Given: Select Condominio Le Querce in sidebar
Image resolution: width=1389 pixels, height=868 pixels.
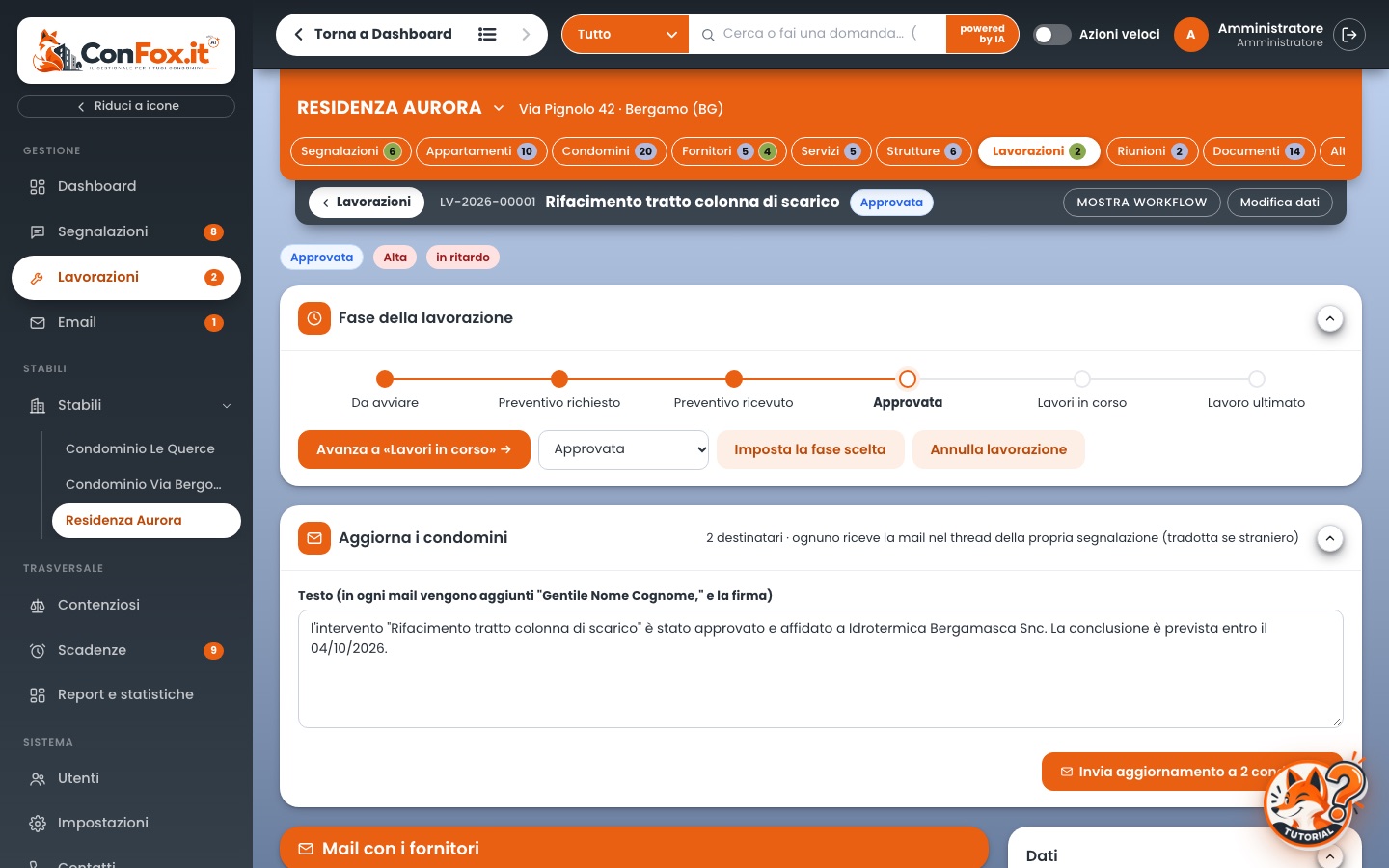Looking at the screenshot, I should pyautogui.click(x=147, y=449).
